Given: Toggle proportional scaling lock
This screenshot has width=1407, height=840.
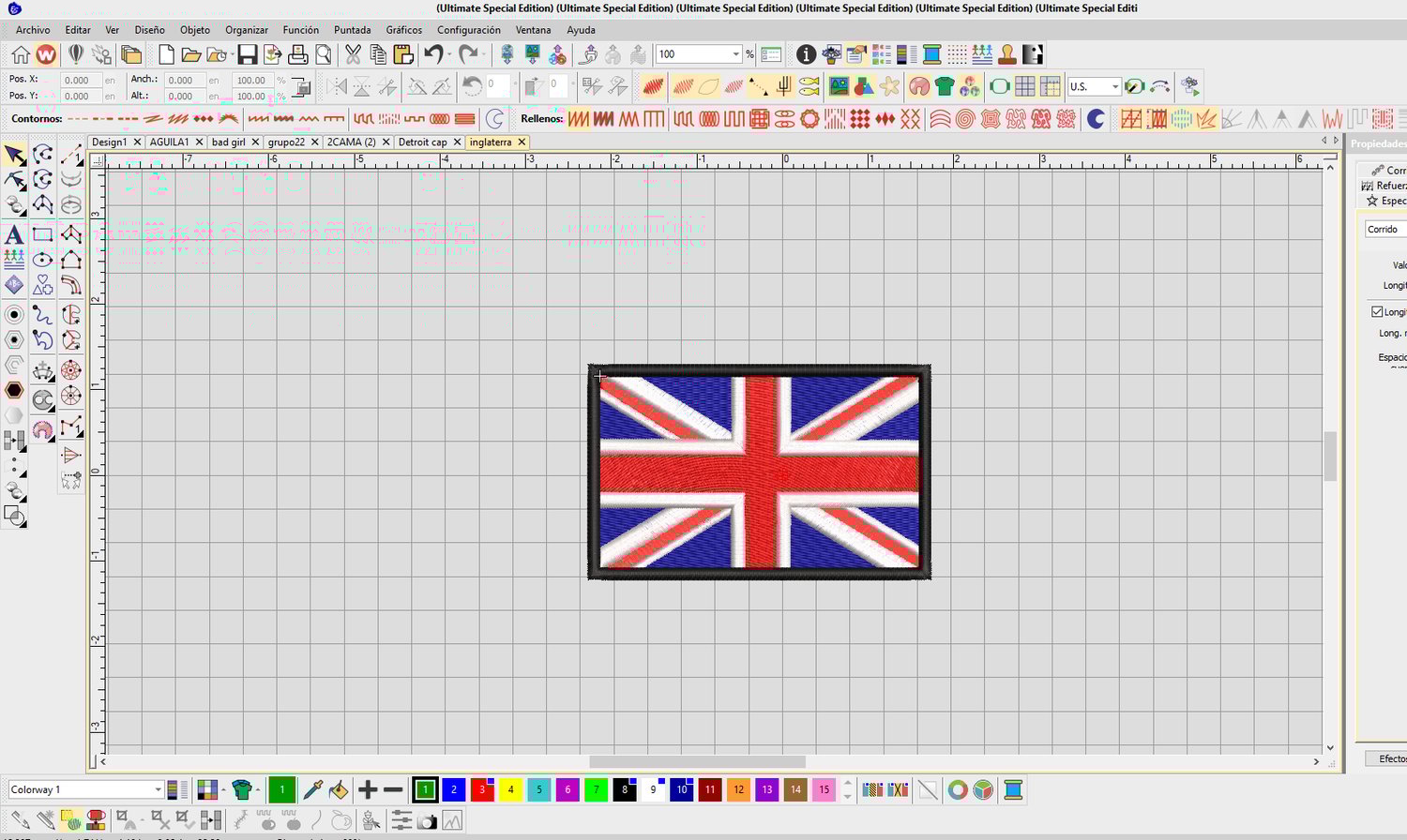Looking at the screenshot, I should click(x=301, y=88).
